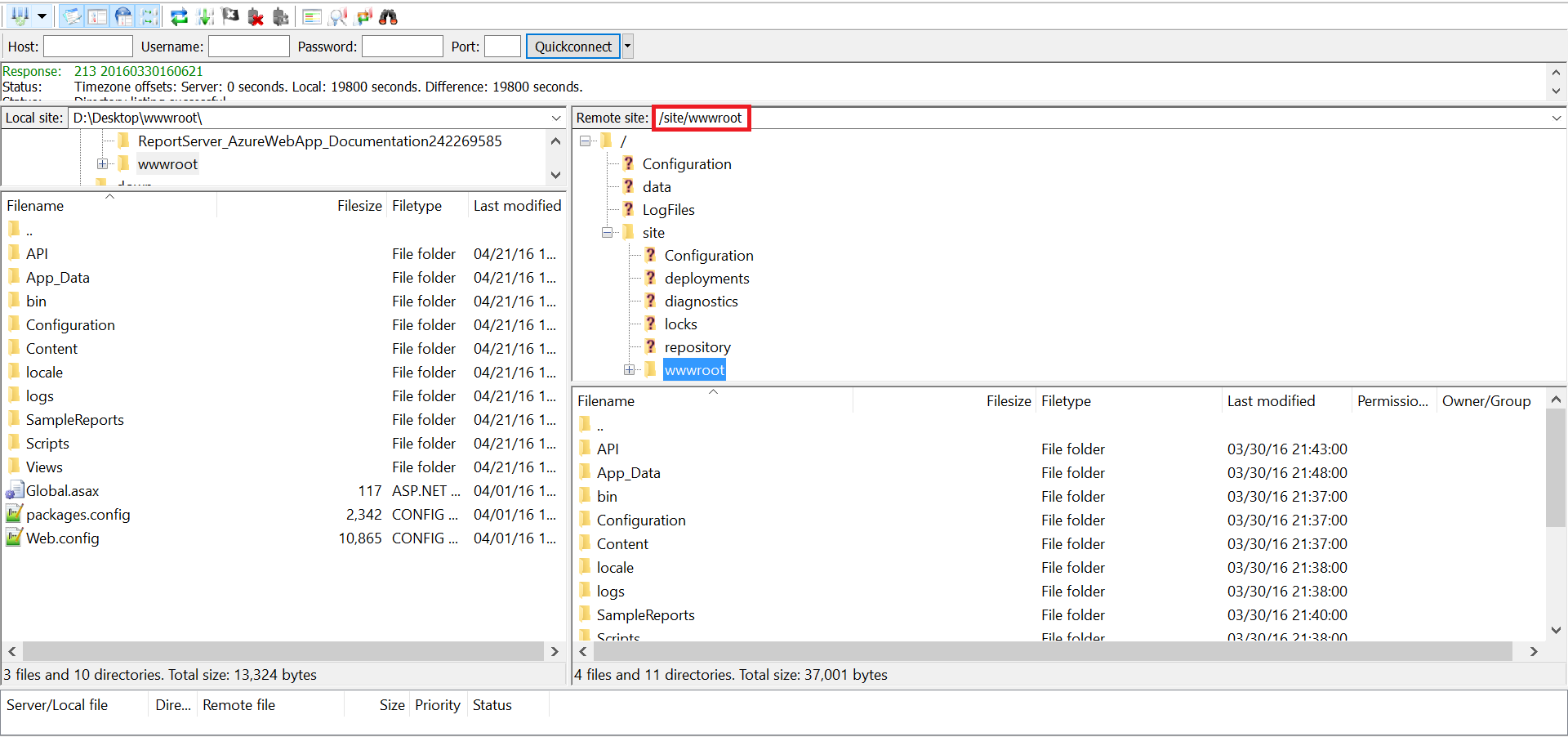The height and width of the screenshot is (737, 1568).
Task: Toggle directory comparison
Action: tap(338, 16)
